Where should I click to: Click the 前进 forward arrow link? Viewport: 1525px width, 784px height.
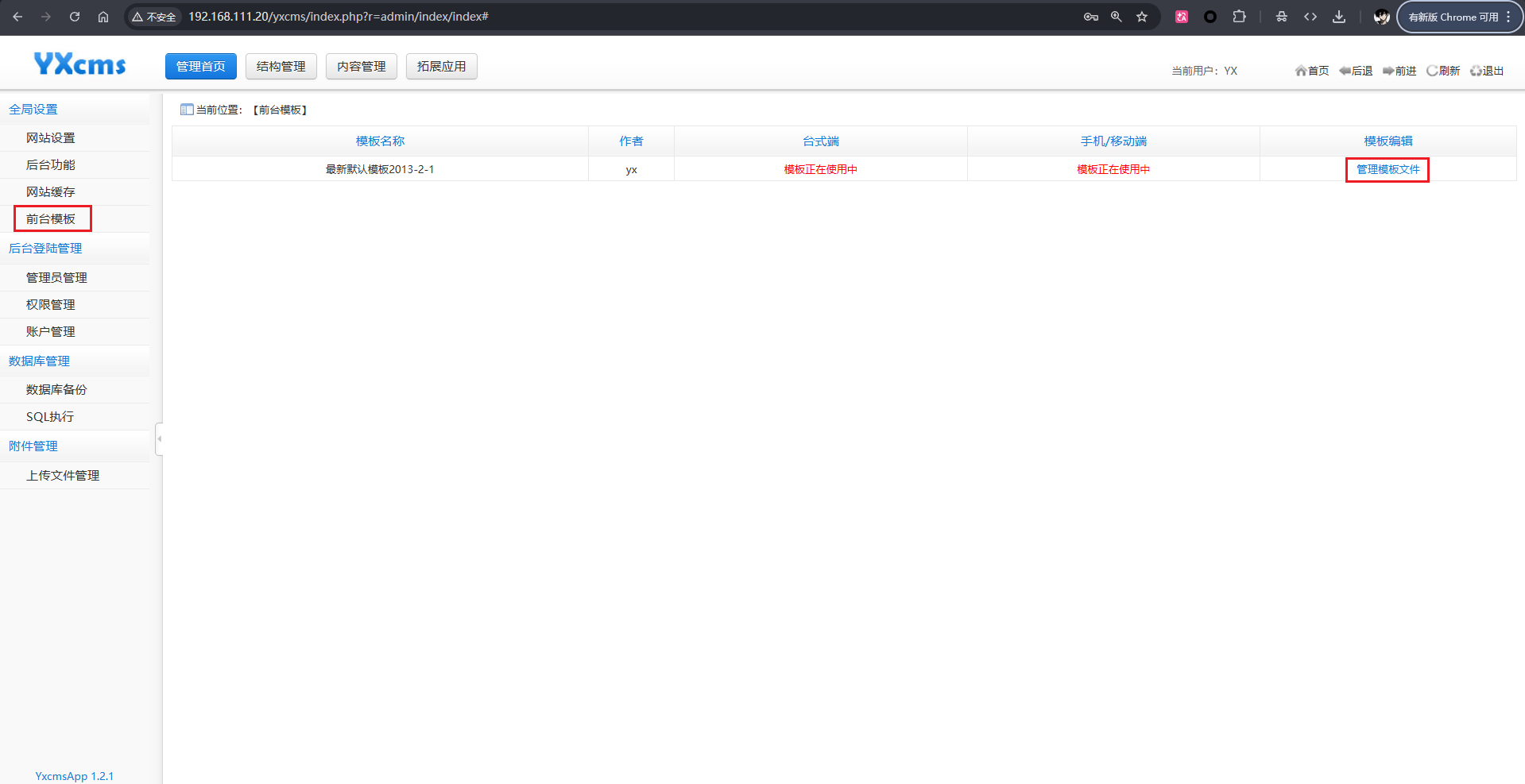[1399, 71]
